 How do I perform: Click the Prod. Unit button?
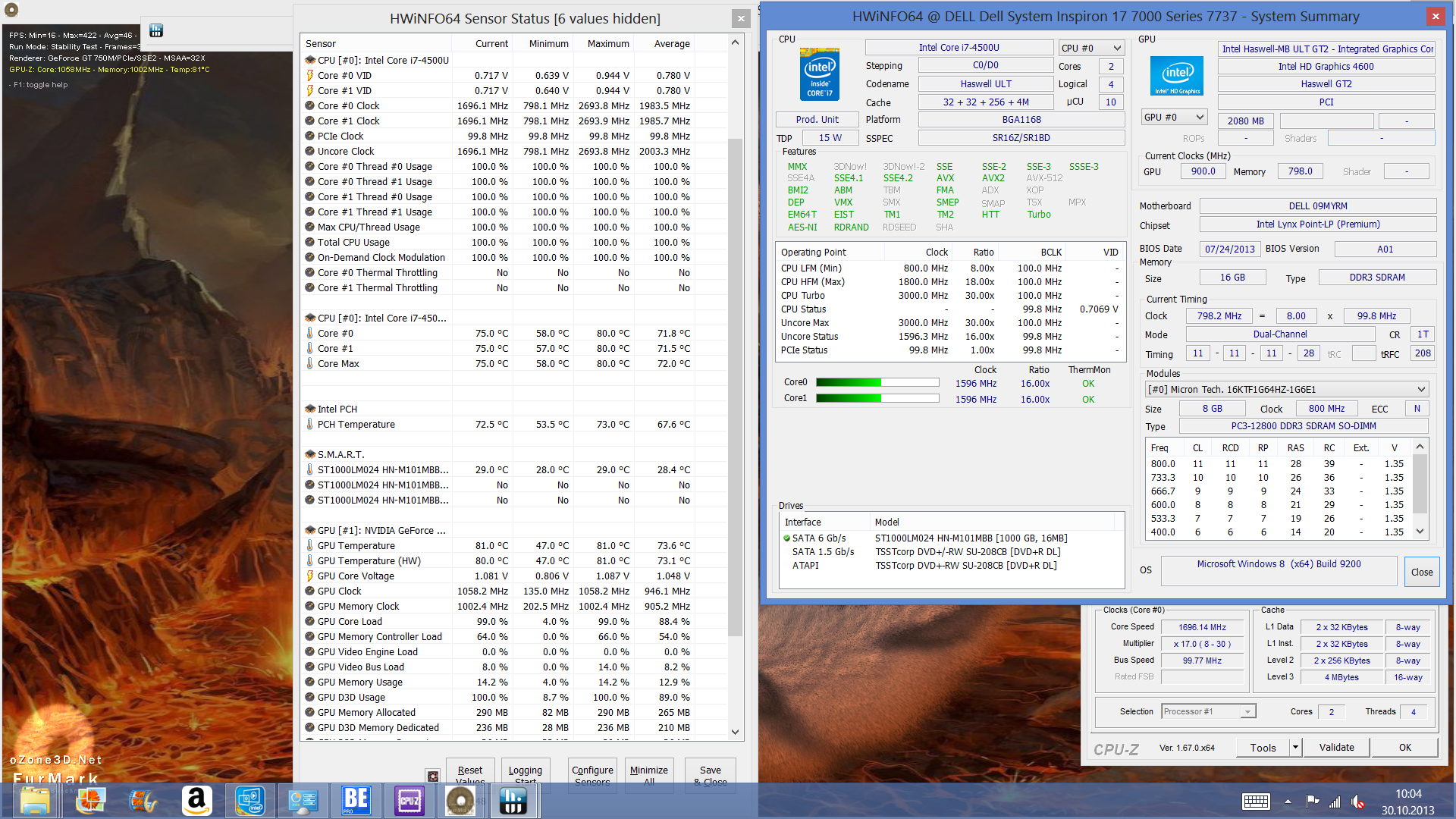click(817, 120)
